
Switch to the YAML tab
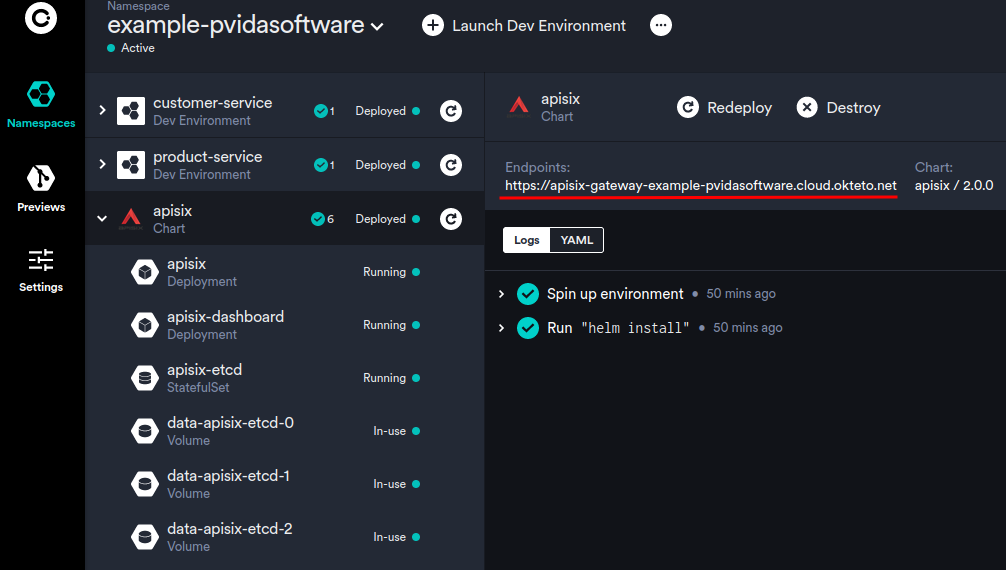pos(577,240)
